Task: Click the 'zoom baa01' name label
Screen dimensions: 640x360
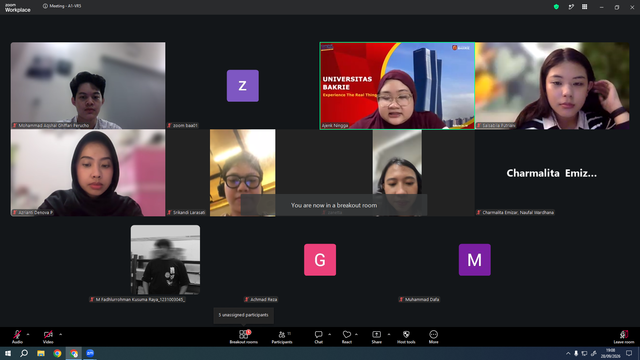Action: click(182, 125)
